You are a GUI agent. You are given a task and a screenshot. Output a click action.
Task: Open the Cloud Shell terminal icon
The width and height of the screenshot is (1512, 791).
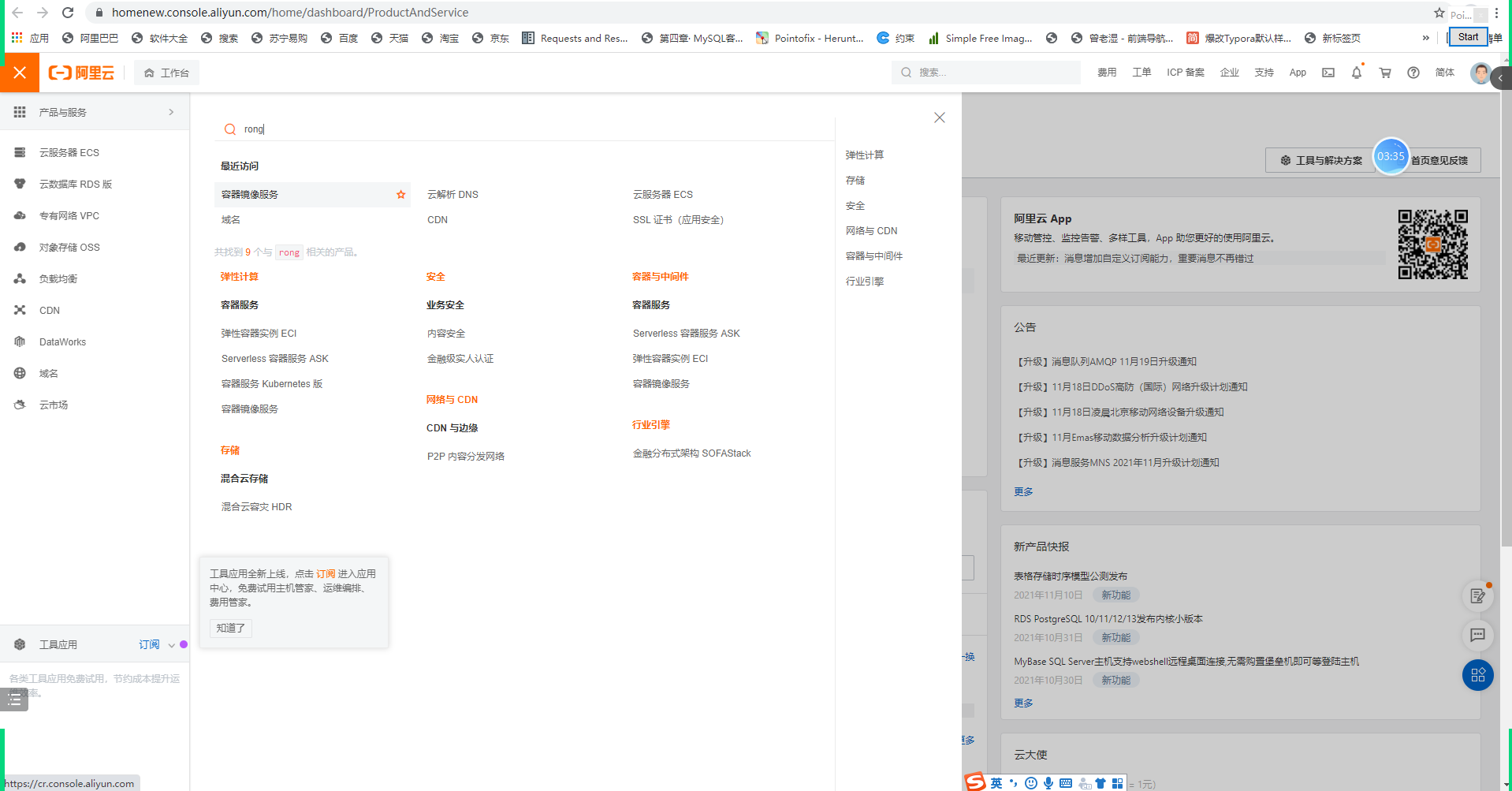pyautogui.click(x=1328, y=73)
